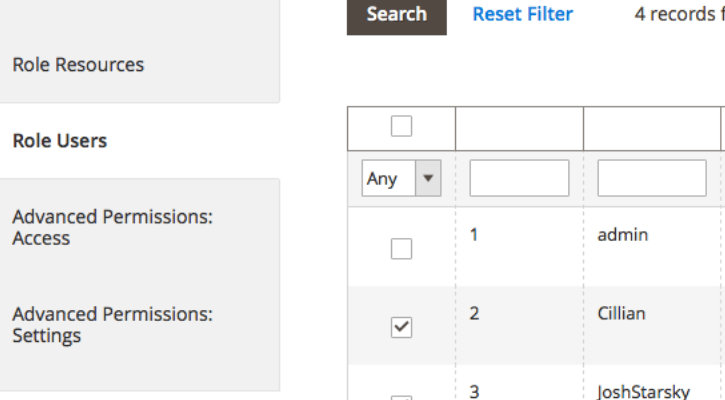Click the Reset Filter link

[522, 14]
